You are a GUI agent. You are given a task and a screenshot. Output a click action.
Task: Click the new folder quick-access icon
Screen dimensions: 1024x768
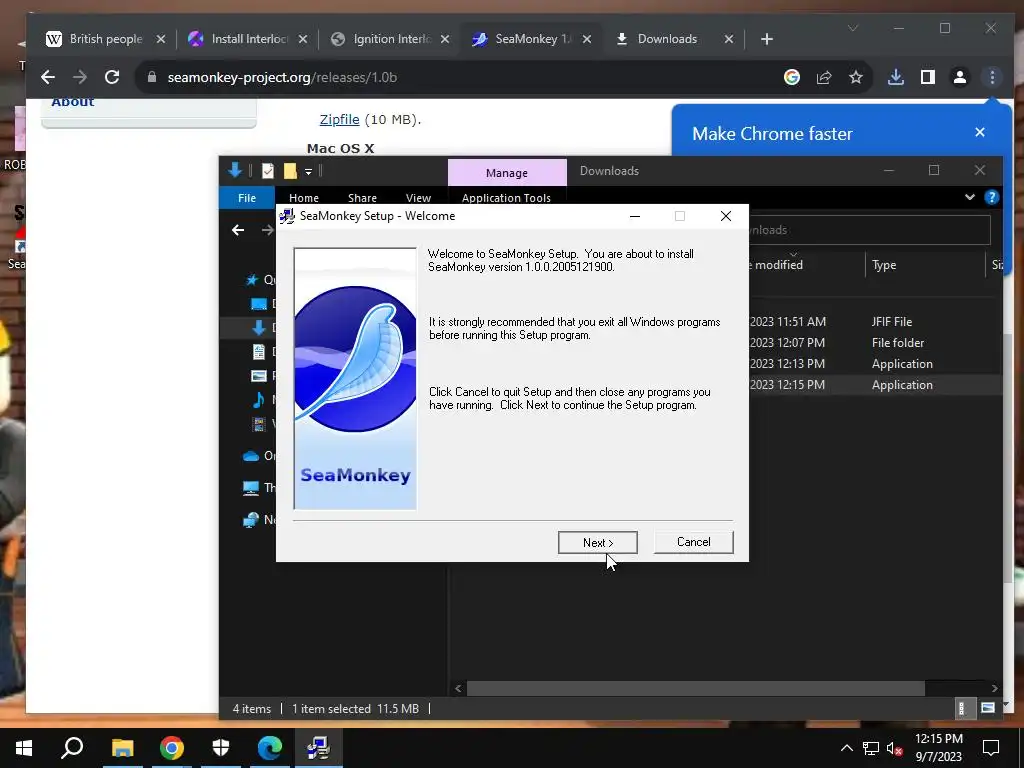pos(290,171)
